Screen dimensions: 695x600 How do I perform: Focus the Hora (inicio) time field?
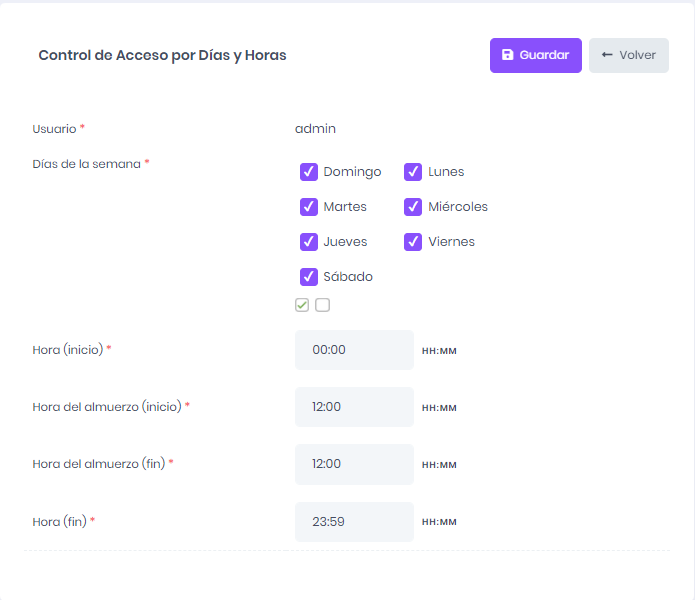(x=354, y=350)
